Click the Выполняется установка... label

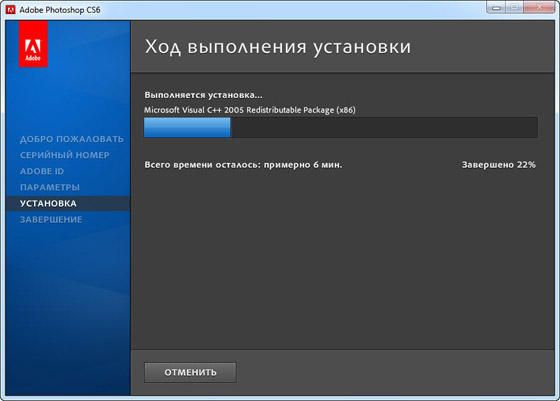203,95
